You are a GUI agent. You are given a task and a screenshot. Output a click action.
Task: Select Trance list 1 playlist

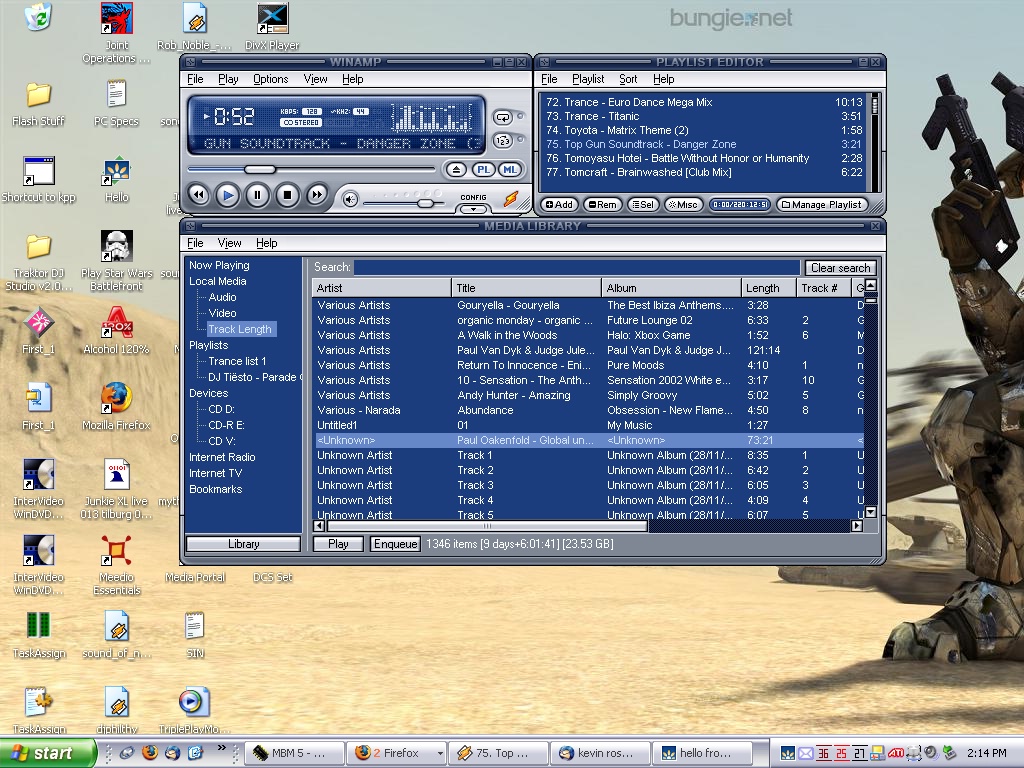[x=237, y=361]
